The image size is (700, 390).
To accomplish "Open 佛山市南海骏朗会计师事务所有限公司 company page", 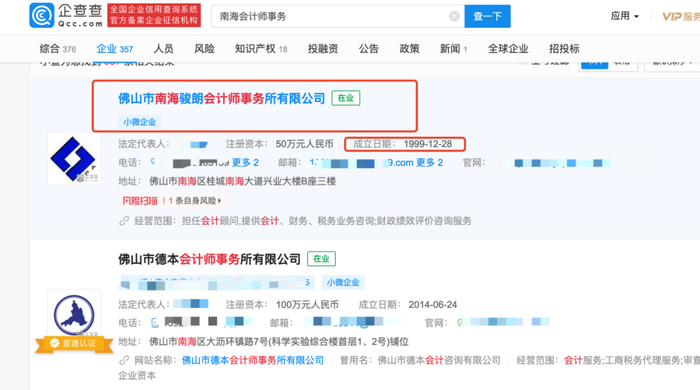I will [221, 98].
